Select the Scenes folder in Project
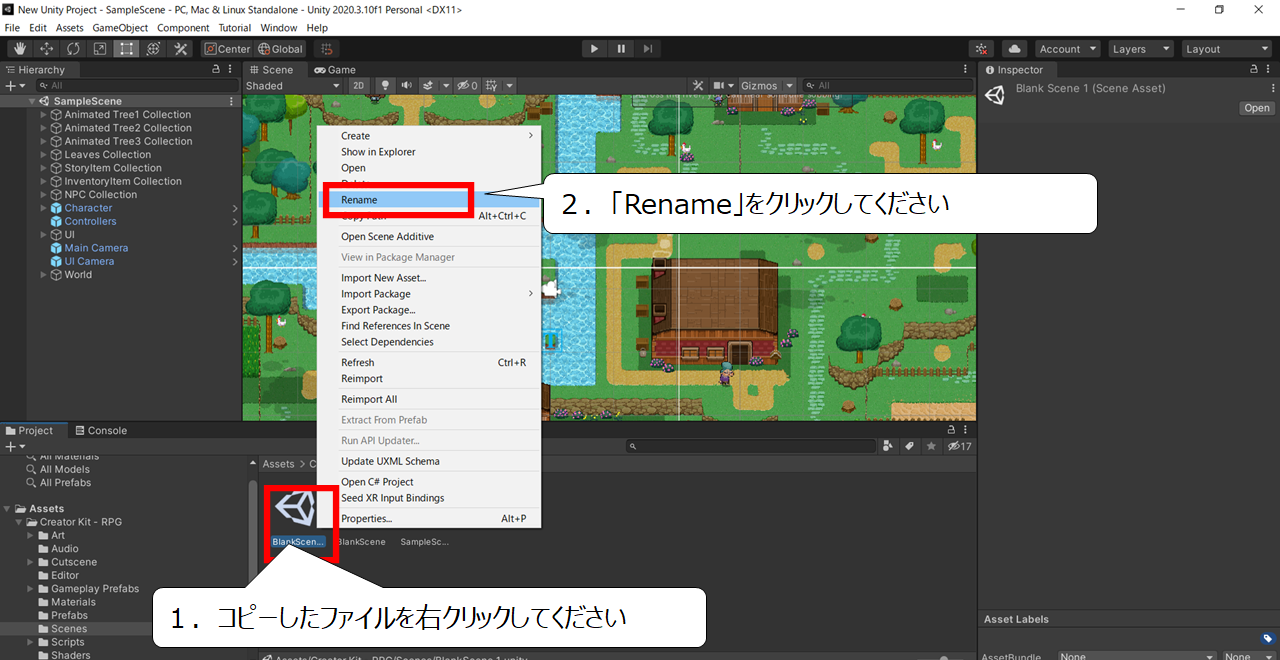1280x660 pixels. (x=69, y=629)
